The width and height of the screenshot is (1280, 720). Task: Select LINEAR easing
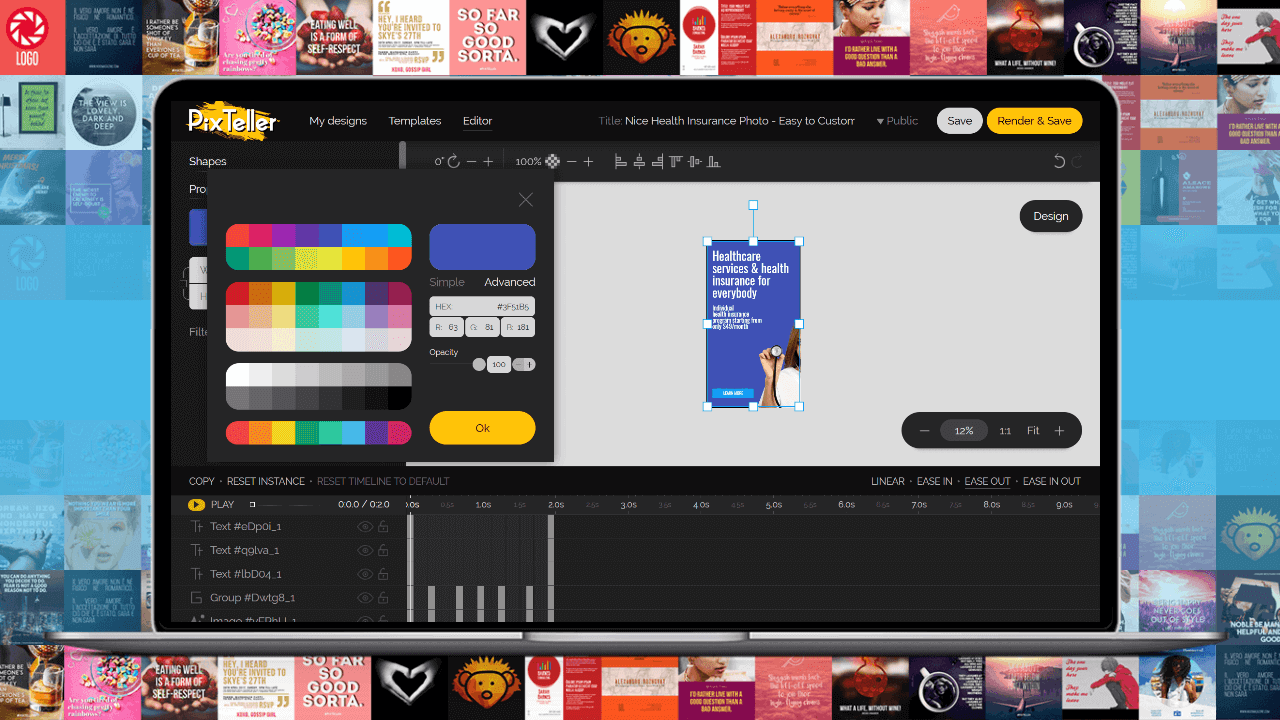888,482
